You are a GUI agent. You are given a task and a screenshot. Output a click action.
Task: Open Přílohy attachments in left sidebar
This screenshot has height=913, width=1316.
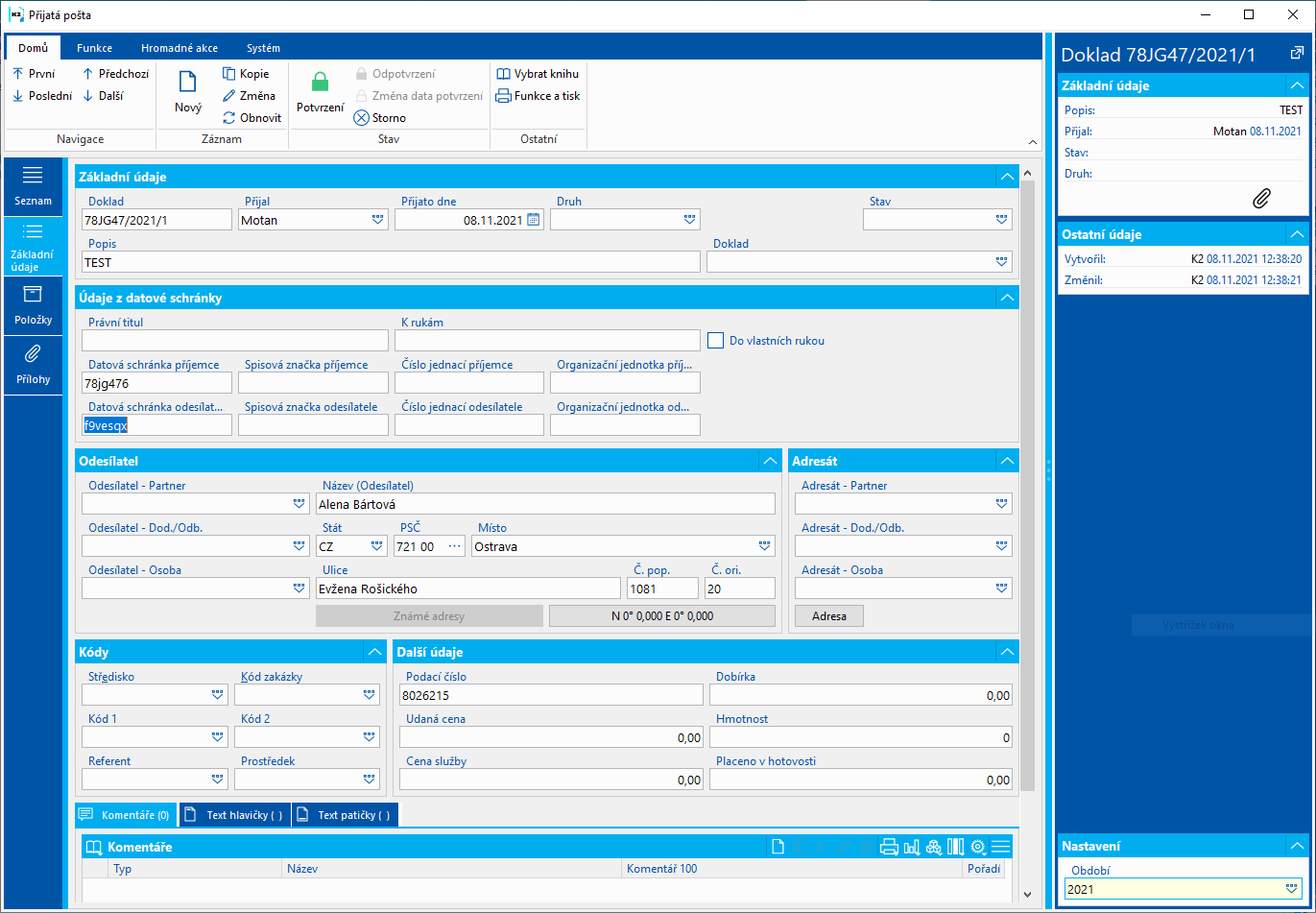tap(33, 364)
